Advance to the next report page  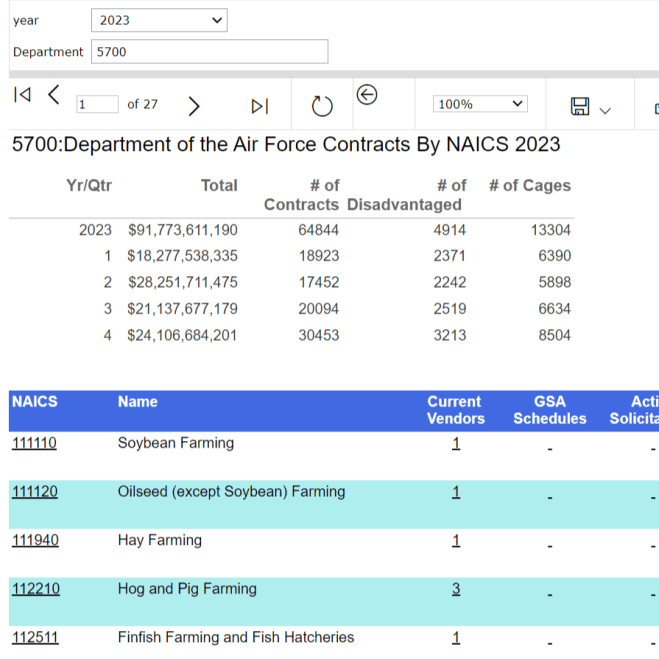pos(193,106)
